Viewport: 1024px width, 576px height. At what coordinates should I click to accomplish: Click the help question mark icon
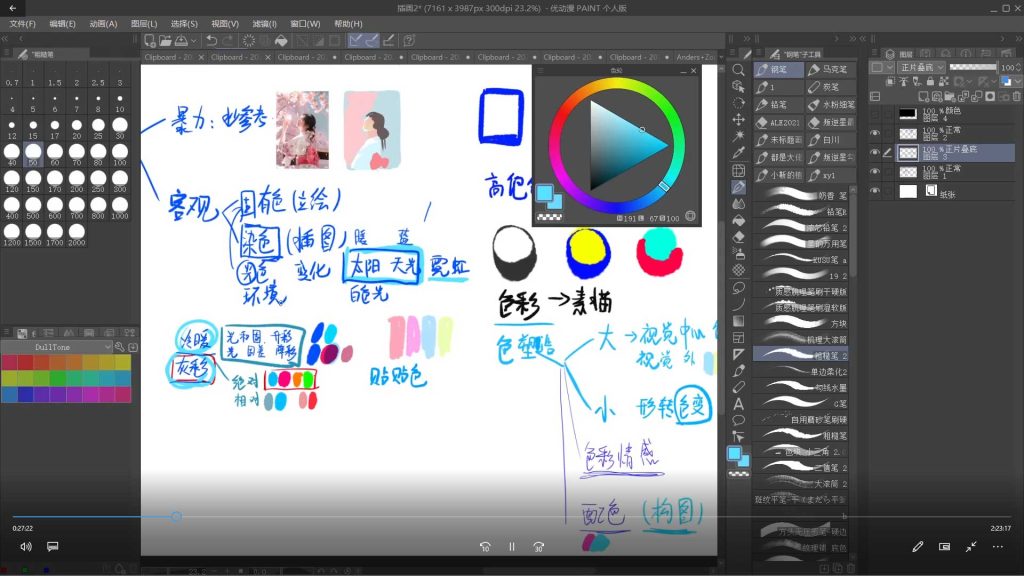(409, 40)
